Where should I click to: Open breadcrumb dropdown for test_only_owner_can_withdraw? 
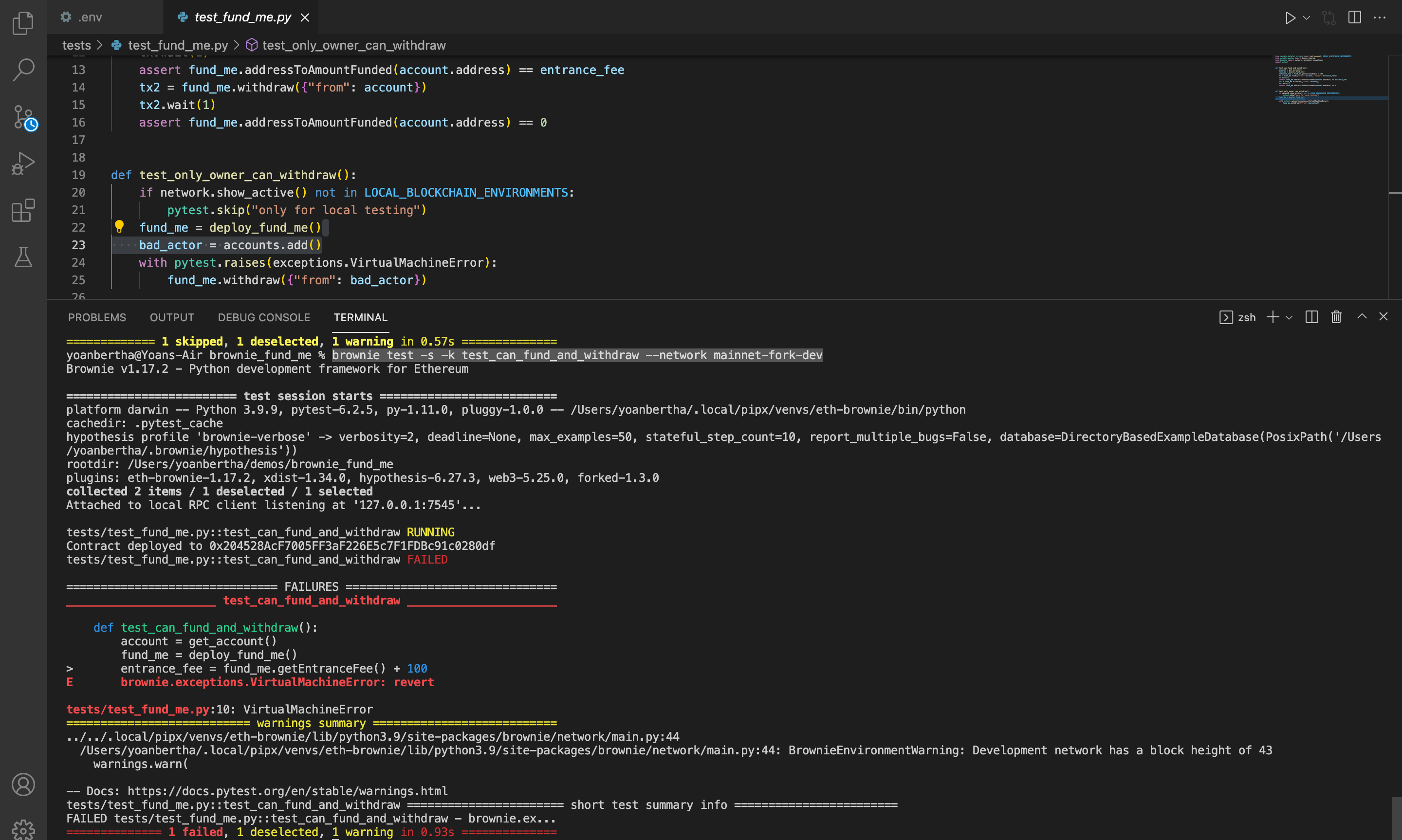[353, 45]
